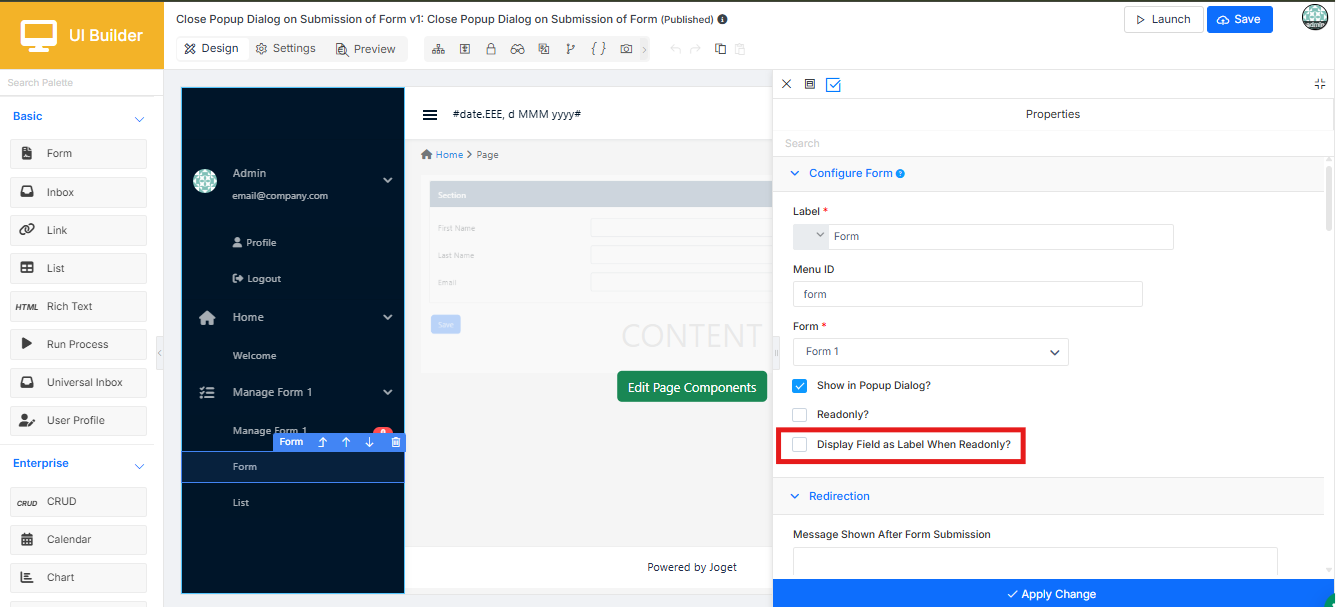Switch to the Settings tab
The height and width of the screenshot is (607, 1336).
pyautogui.click(x=286, y=49)
